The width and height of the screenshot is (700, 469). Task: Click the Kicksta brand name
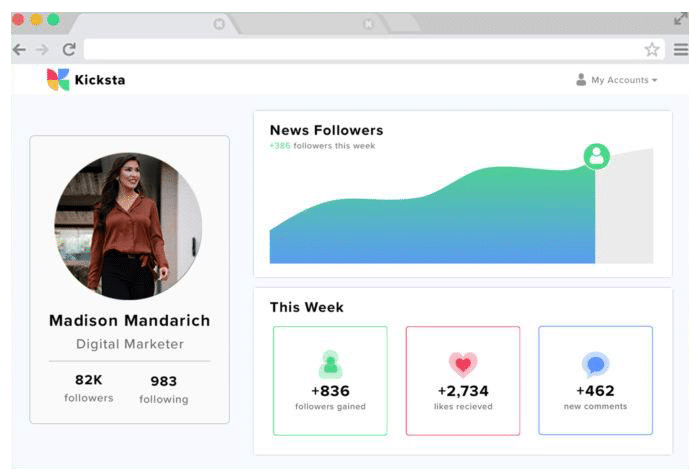[x=100, y=80]
